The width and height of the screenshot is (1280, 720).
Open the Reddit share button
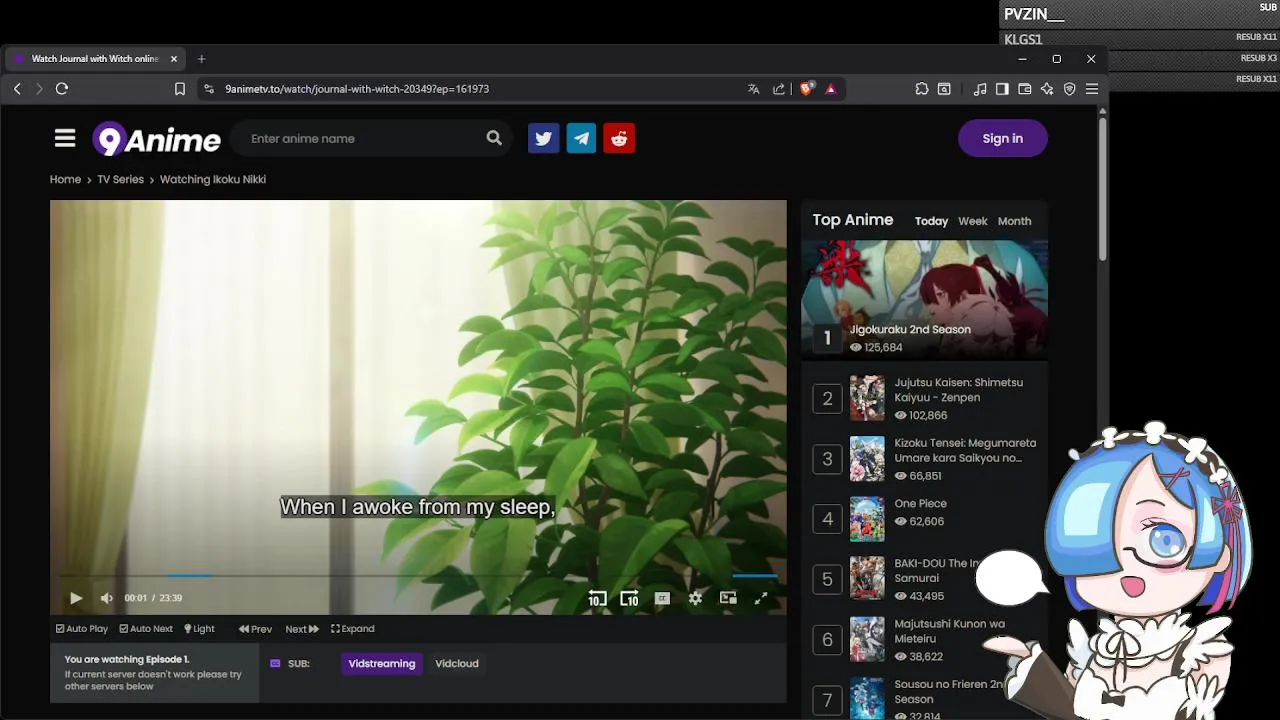pos(619,138)
